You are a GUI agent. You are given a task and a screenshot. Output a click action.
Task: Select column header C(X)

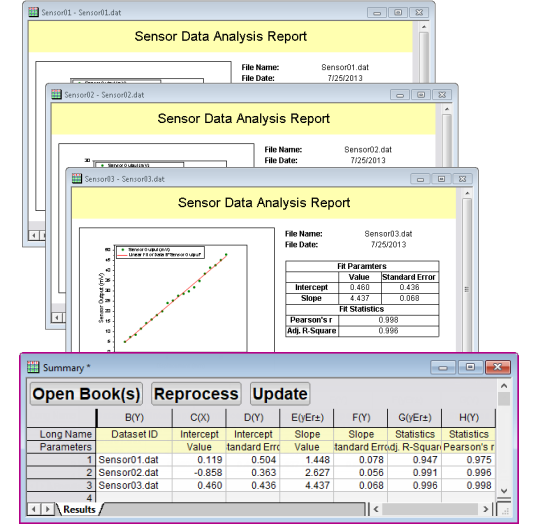coord(200,418)
